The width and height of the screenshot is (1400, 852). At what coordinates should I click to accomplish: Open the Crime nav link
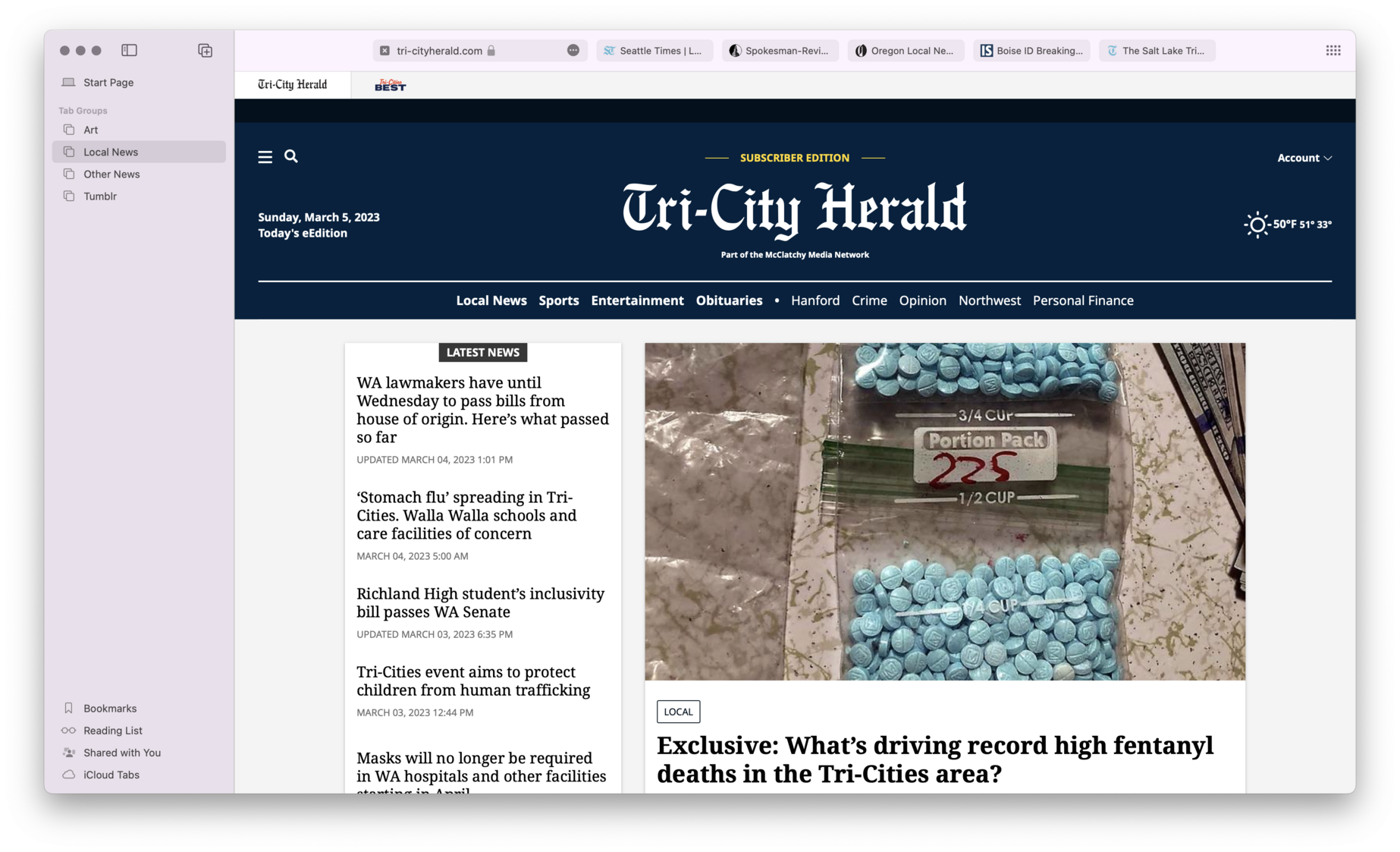(869, 300)
